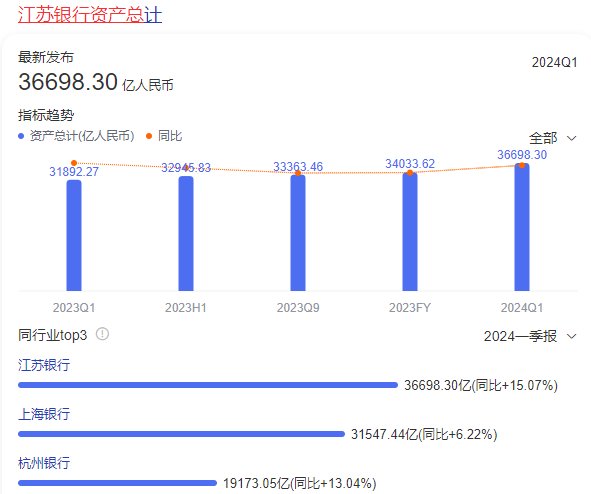Viewport: 591px width, 494px height.
Task: Click chevron arrow next to 全部
Action: [571, 138]
